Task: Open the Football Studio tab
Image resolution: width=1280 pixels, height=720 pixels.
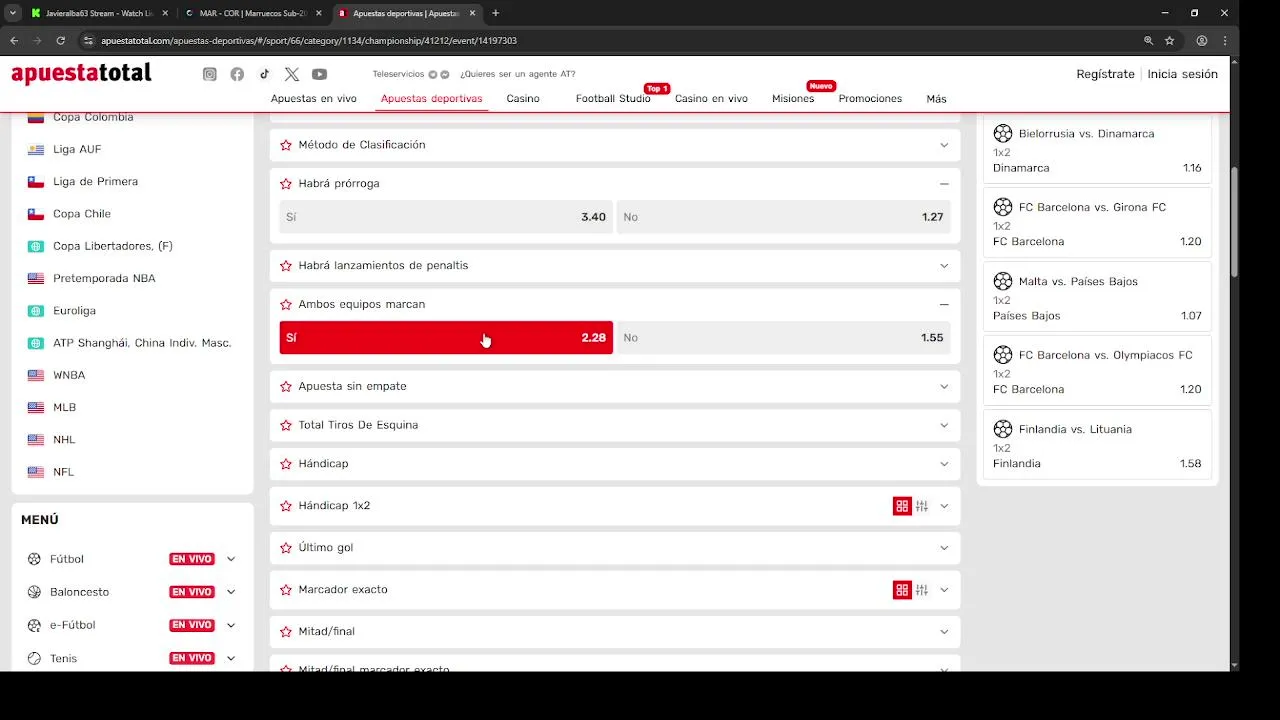Action: point(613,99)
